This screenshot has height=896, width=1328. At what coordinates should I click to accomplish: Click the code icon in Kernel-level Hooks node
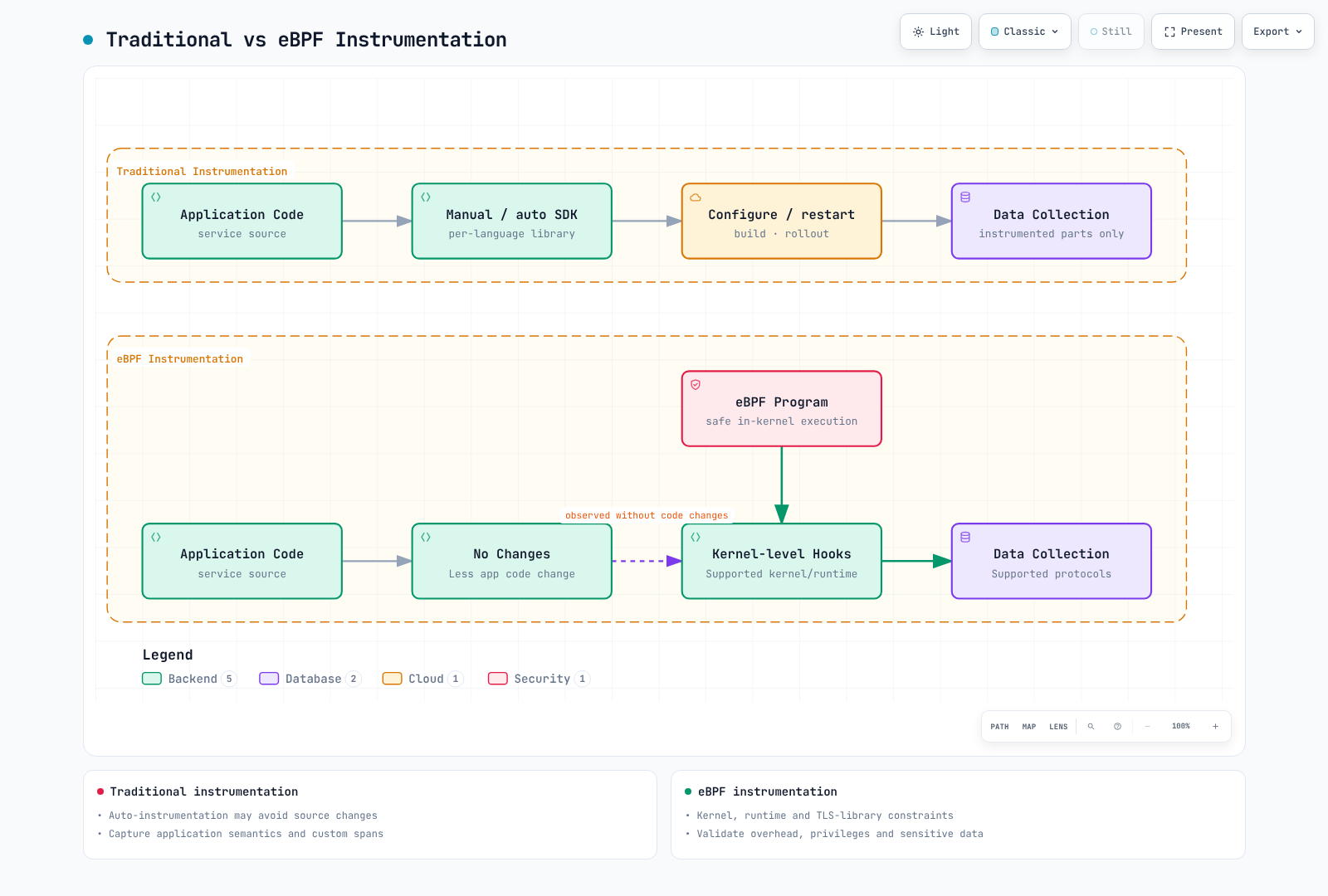(x=696, y=538)
